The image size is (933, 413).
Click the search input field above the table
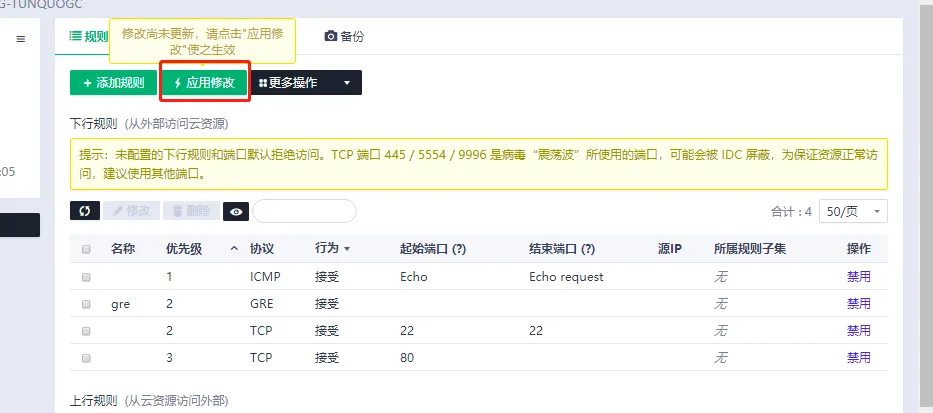coord(304,211)
